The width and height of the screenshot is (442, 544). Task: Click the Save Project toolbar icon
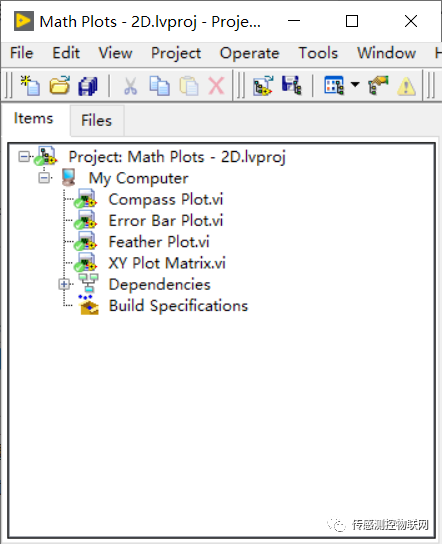[291, 85]
